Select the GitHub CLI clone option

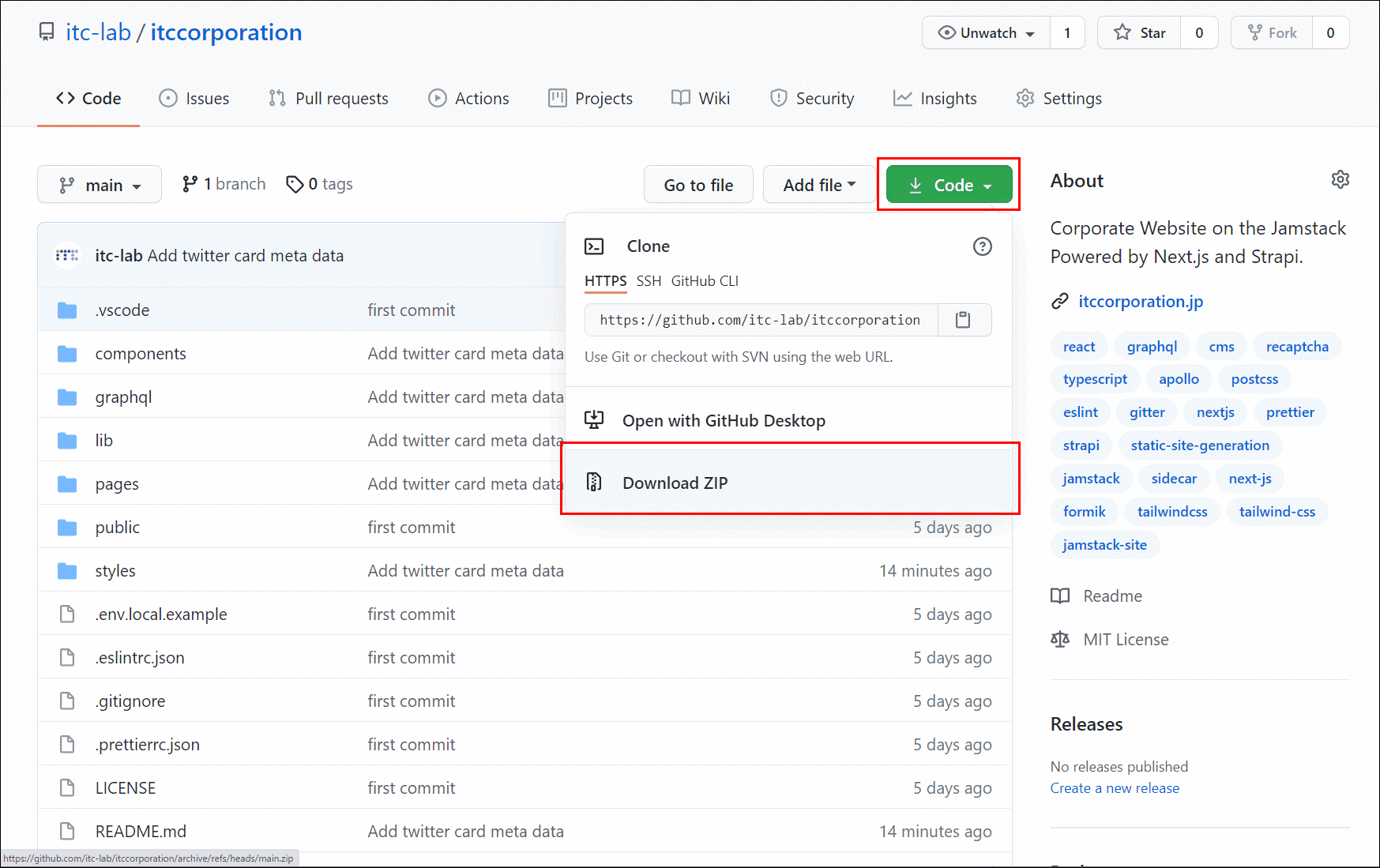(x=705, y=281)
